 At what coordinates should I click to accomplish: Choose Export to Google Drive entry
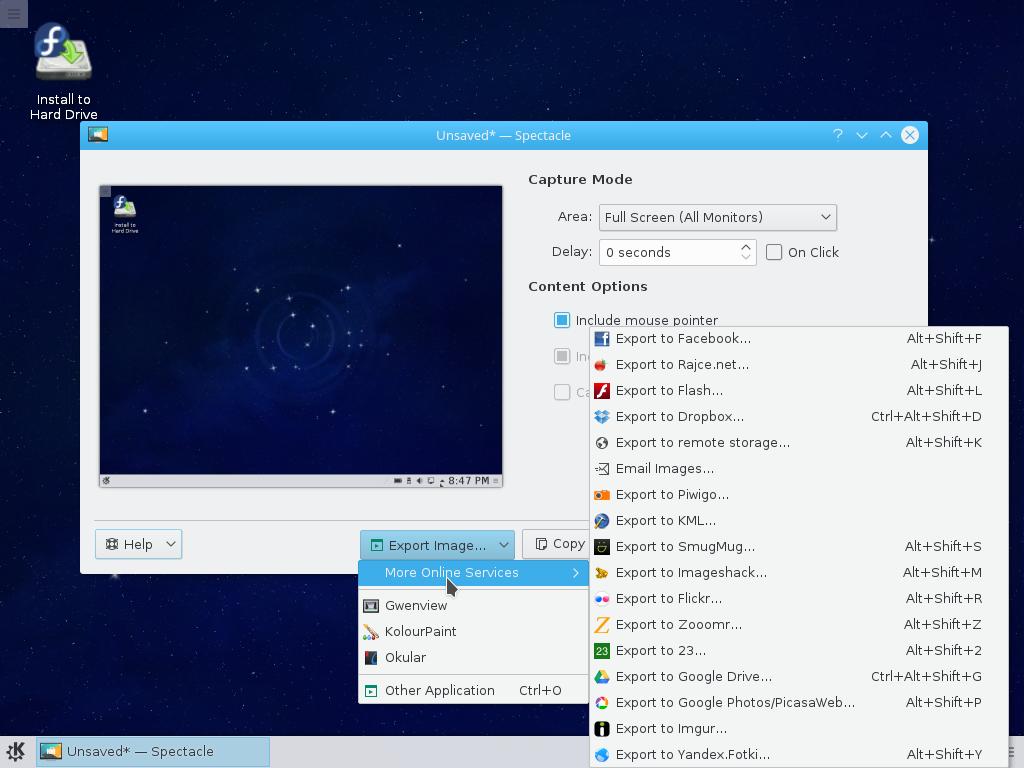[798, 677]
